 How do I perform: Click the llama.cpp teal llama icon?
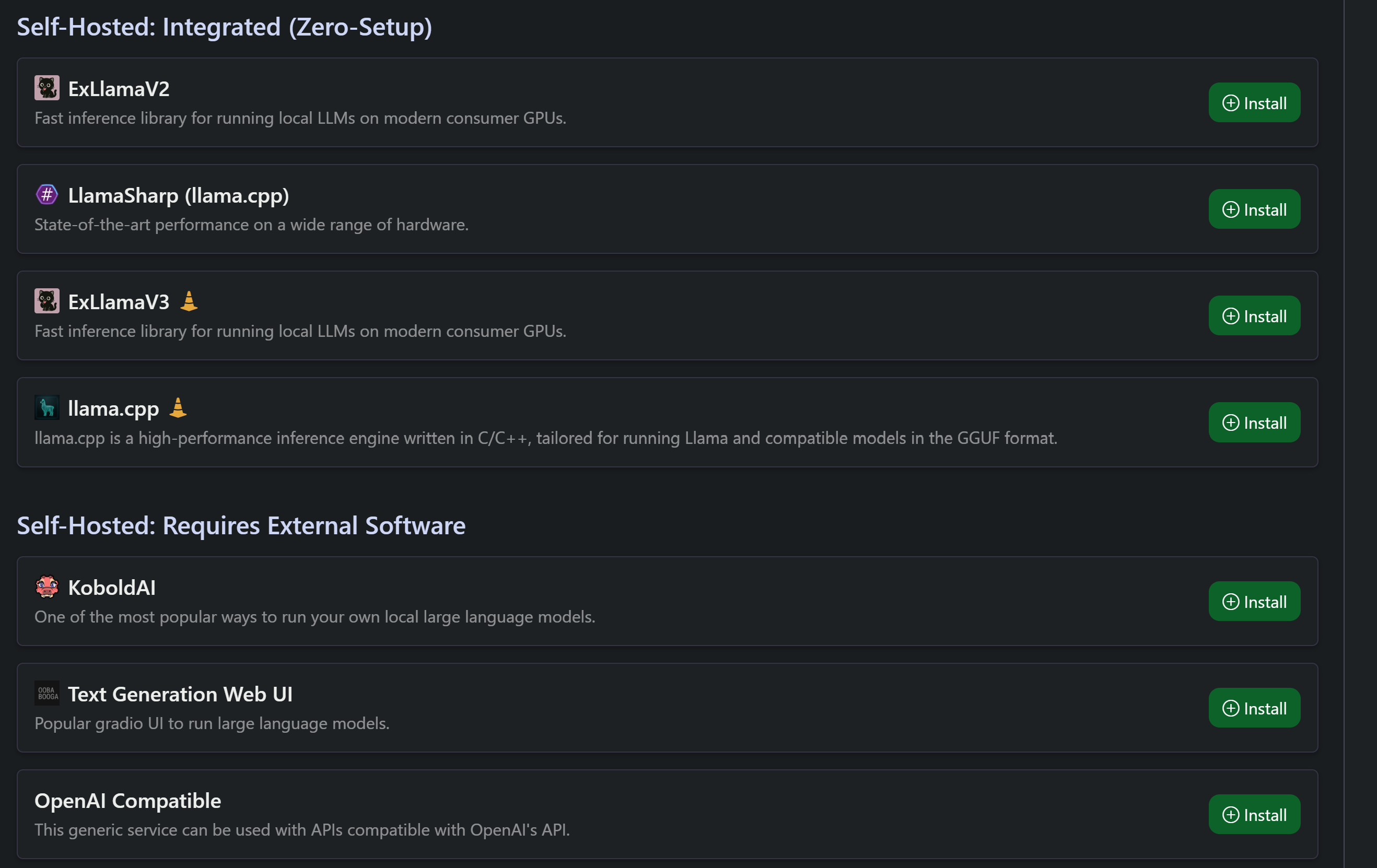pos(47,408)
